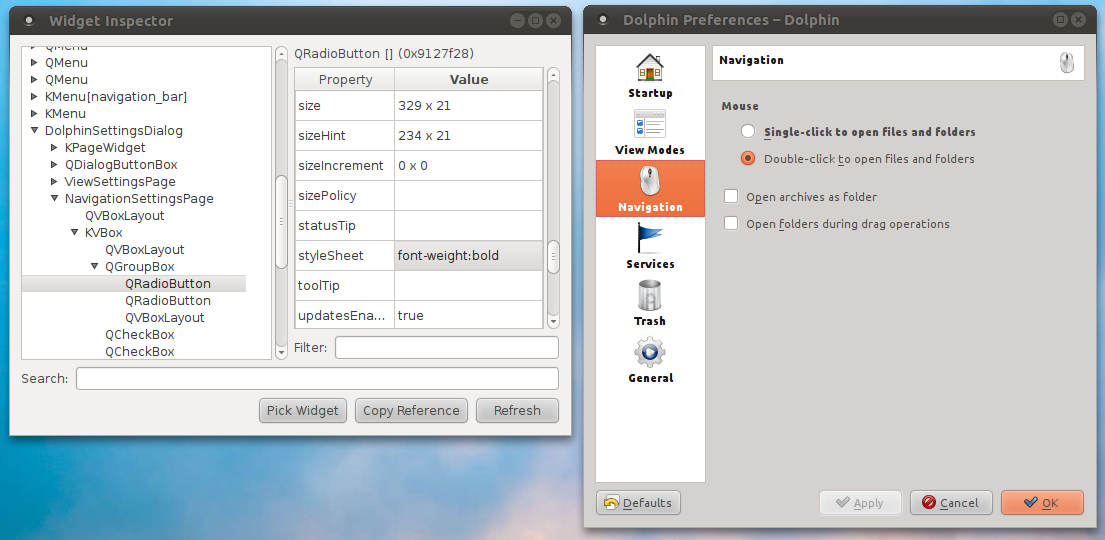Image resolution: width=1105 pixels, height=540 pixels.
Task: Click the Copy Reference button
Action: (412, 410)
